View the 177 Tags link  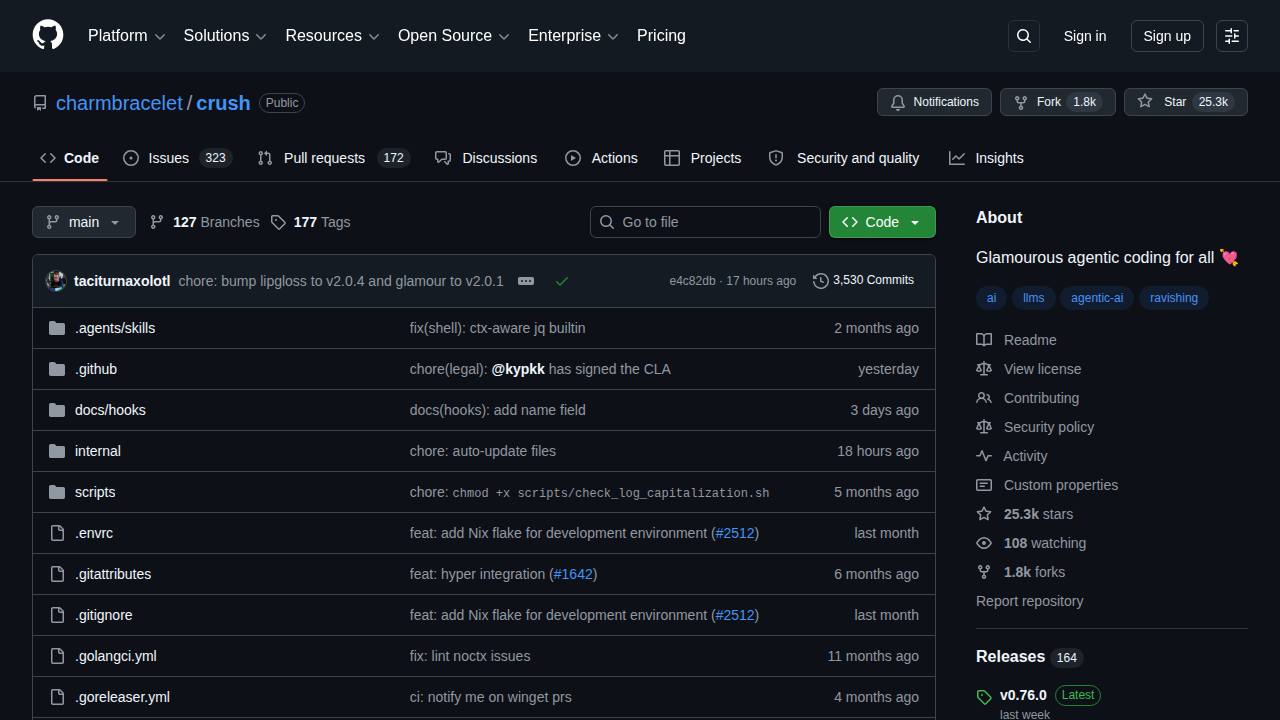[x=311, y=222]
